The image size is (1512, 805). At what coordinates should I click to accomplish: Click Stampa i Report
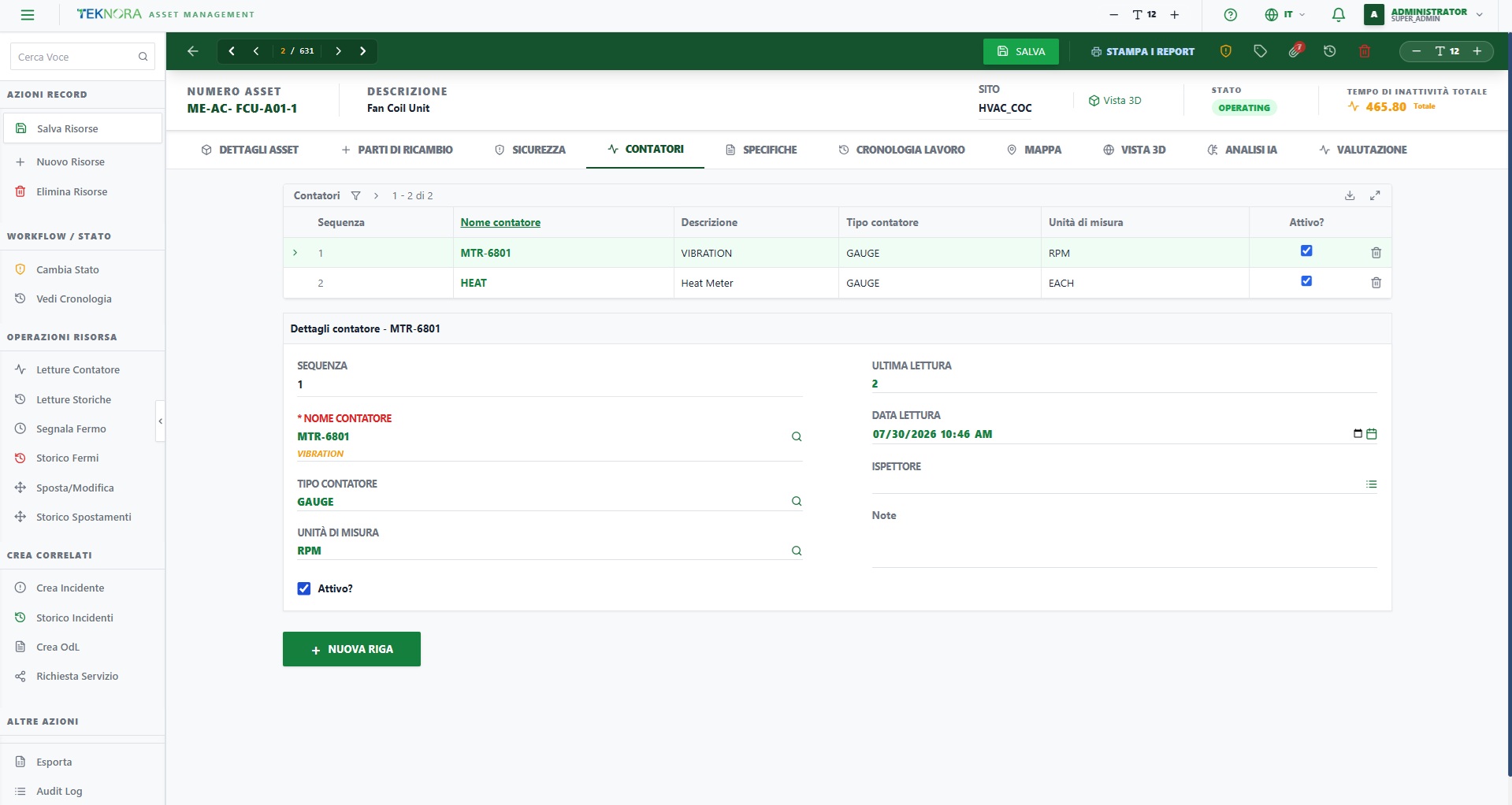click(x=1142, y=51)
